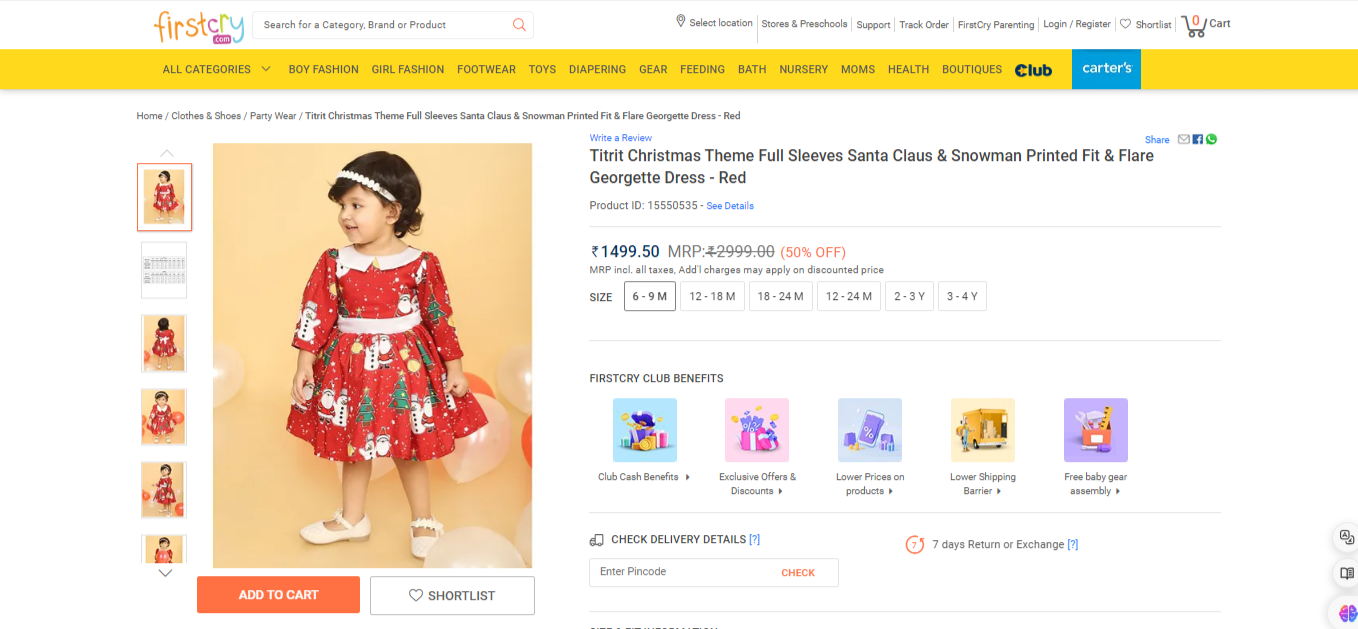
Task: Share product via WhatsApp icon
Action: tap(1211, 139)
